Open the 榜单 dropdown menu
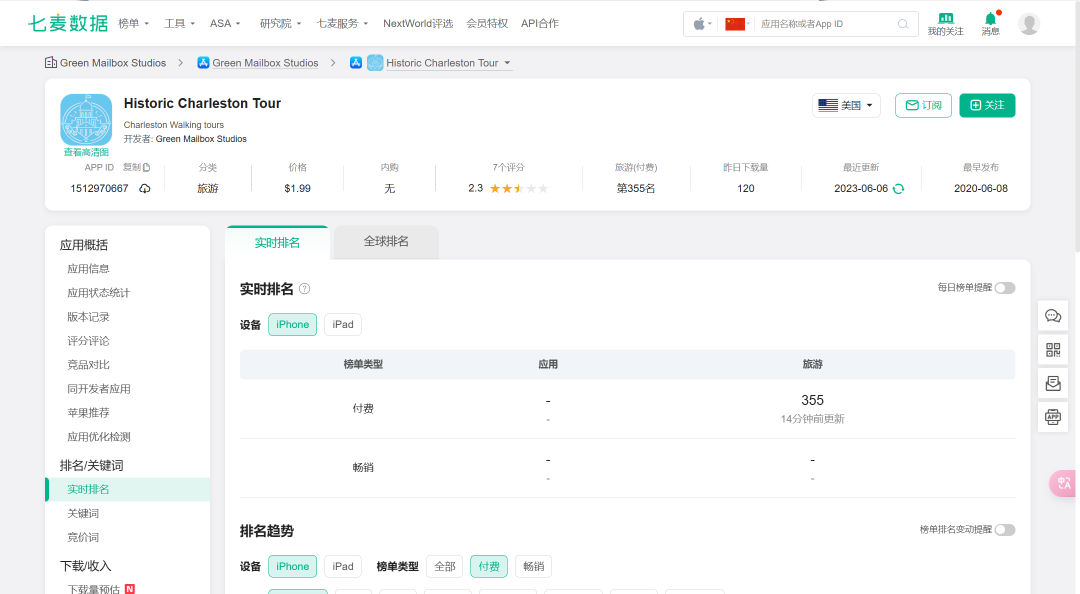 [x=134, y=23]
